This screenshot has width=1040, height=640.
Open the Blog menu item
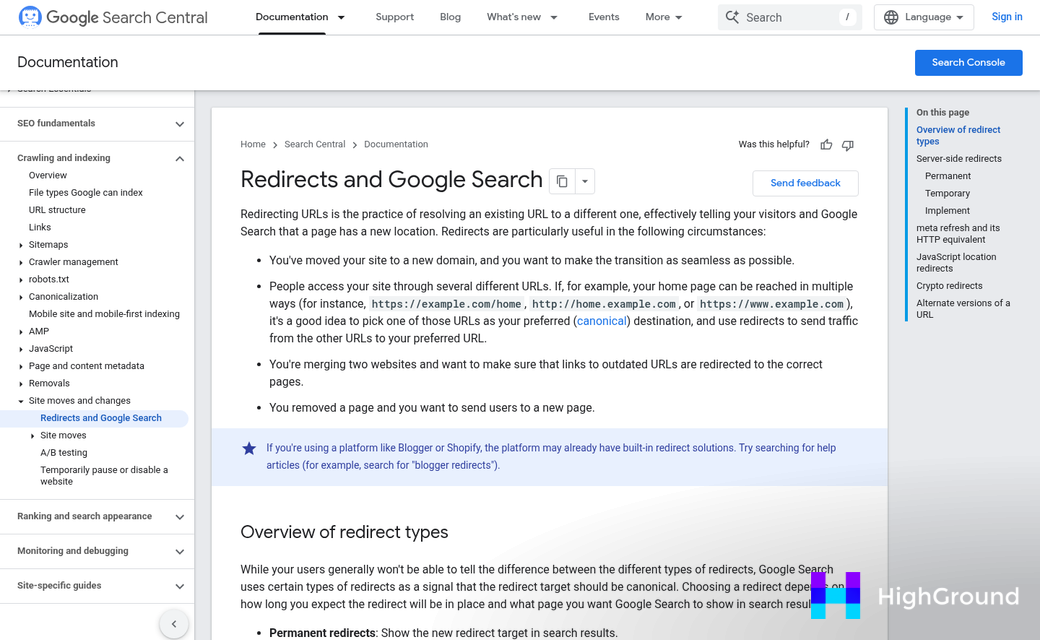coord(450,17)
